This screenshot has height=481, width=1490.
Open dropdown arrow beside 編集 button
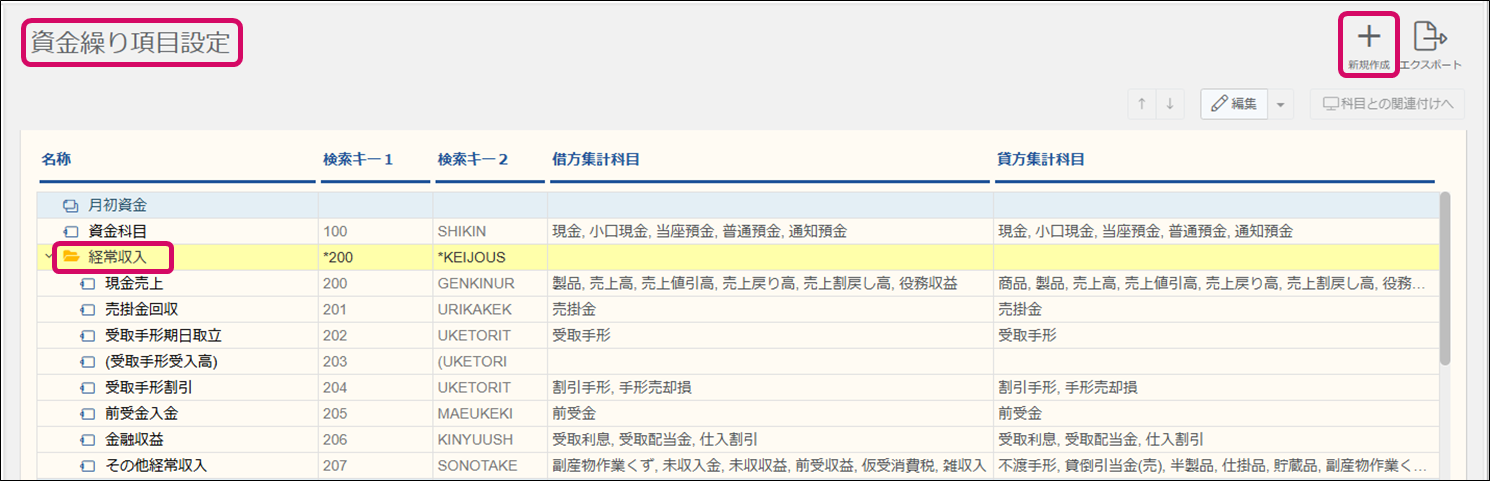pos(1282,104)
